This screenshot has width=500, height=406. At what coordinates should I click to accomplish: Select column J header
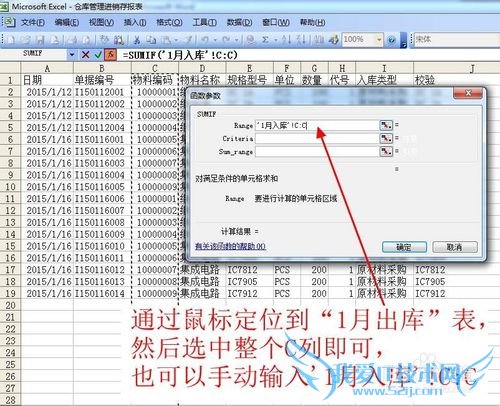pos(457,68)
